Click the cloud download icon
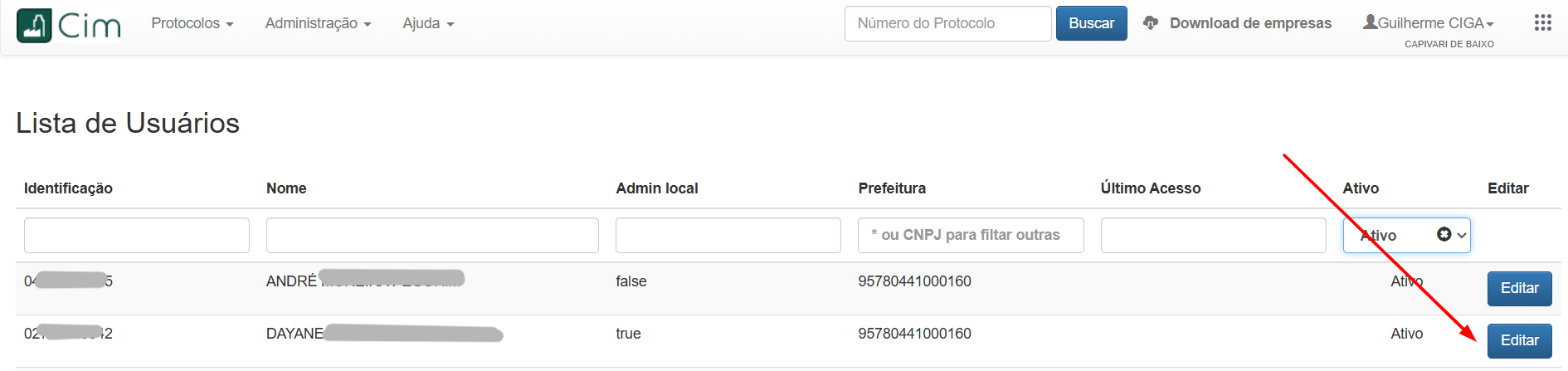Screen dimensions: 1568x371 [1150, 23]
